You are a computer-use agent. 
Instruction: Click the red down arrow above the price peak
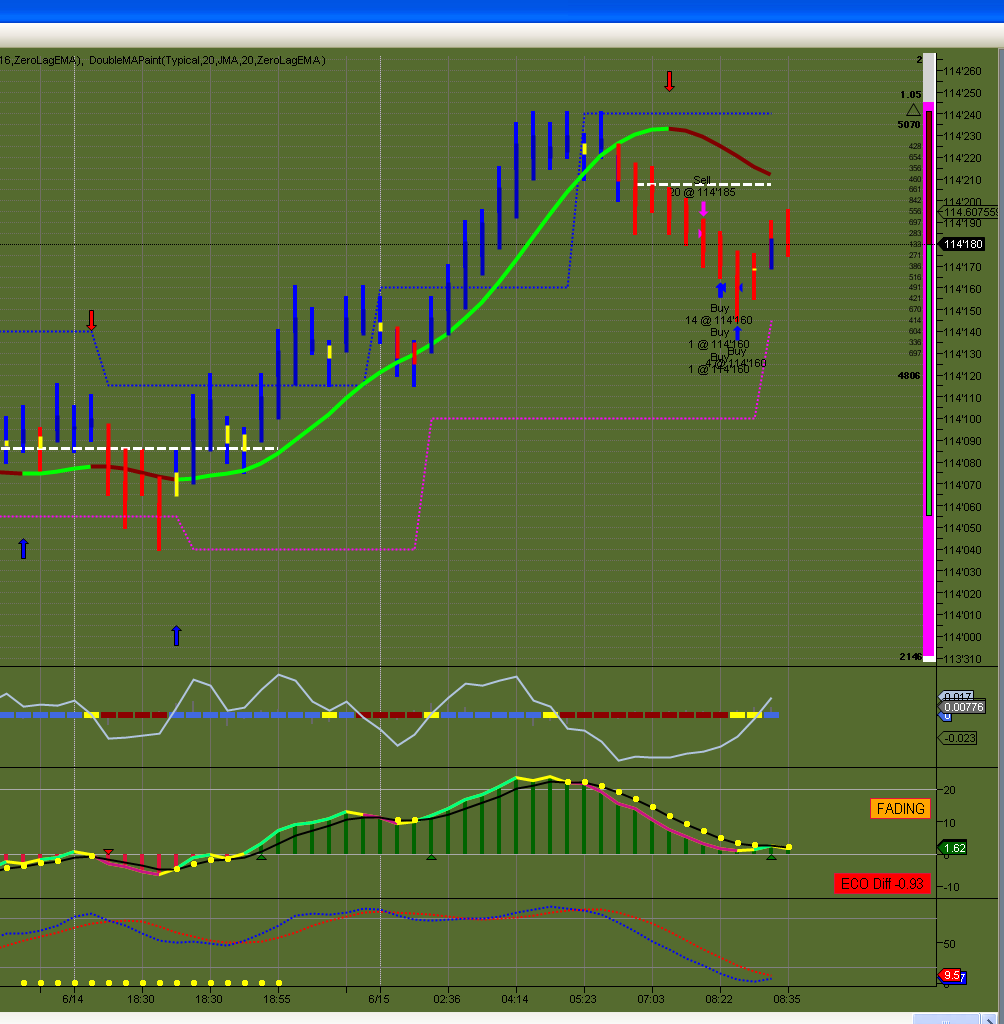click(x=669, y=82)
